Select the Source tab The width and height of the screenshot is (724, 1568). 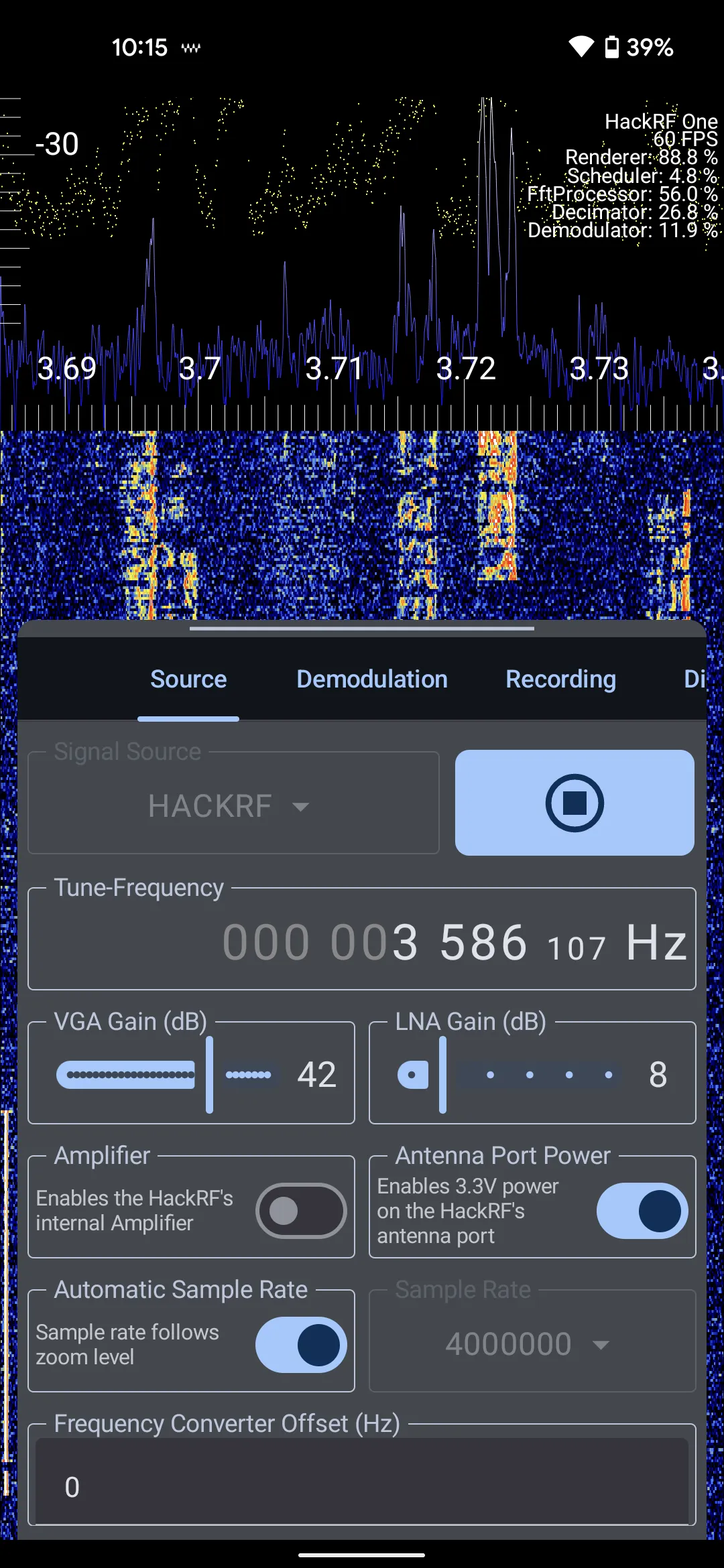pos(188,679)
